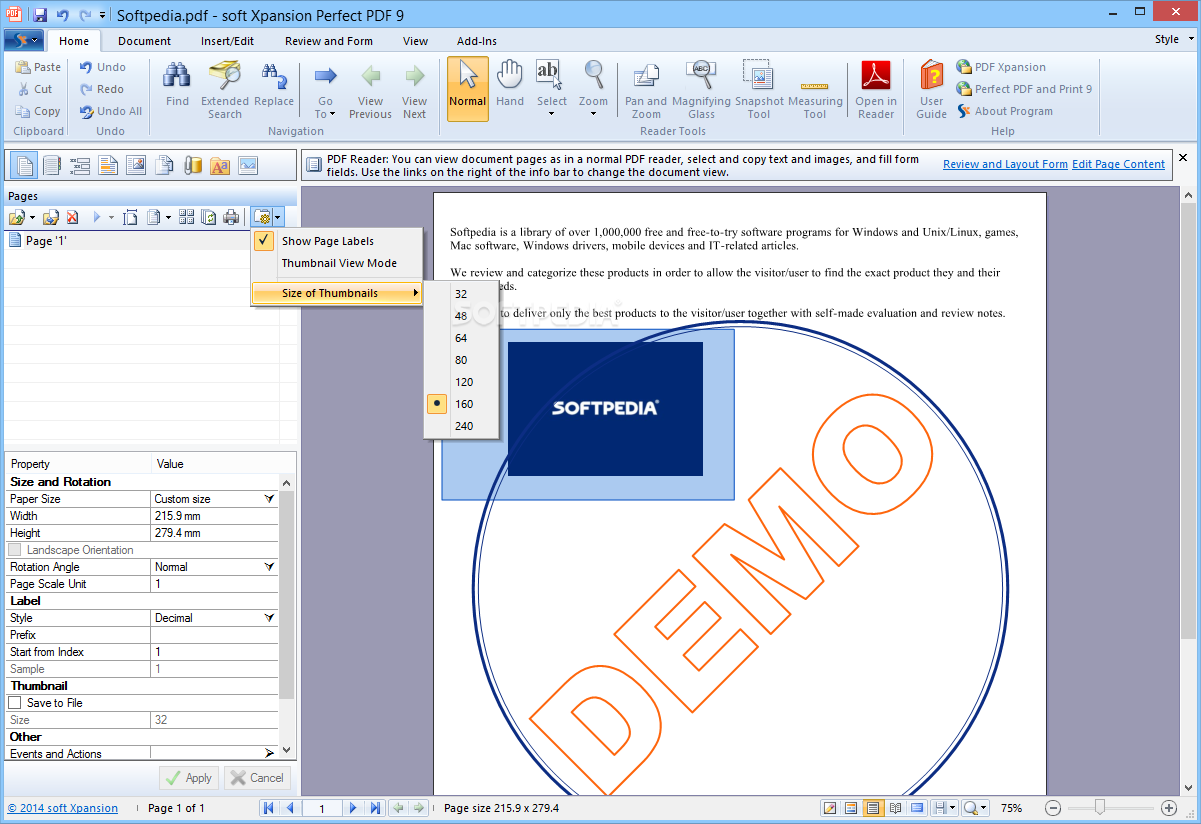This screenshot has height=824, width=1201.
Task: Select thumbnail size 64
Action: coord(461,338)
